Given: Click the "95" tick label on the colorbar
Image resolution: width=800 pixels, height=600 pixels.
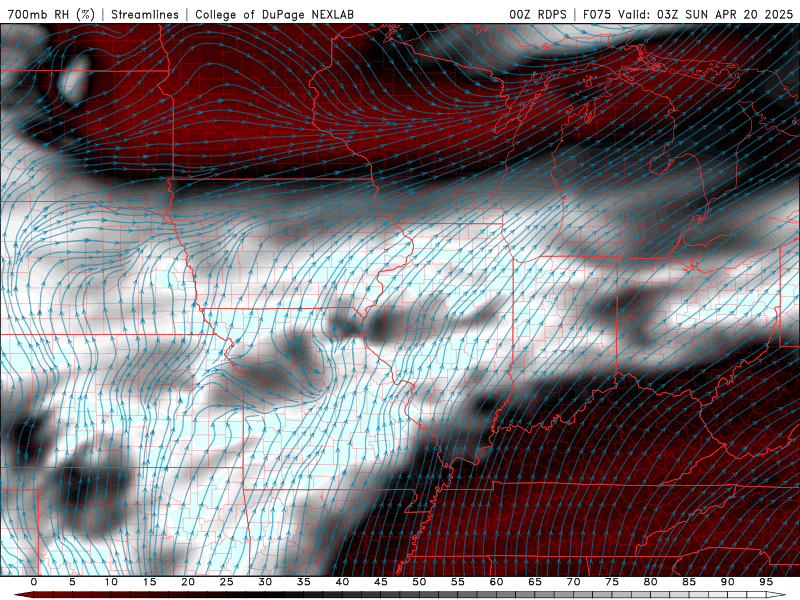Looking at the screenshot, I should coord(766,582).
